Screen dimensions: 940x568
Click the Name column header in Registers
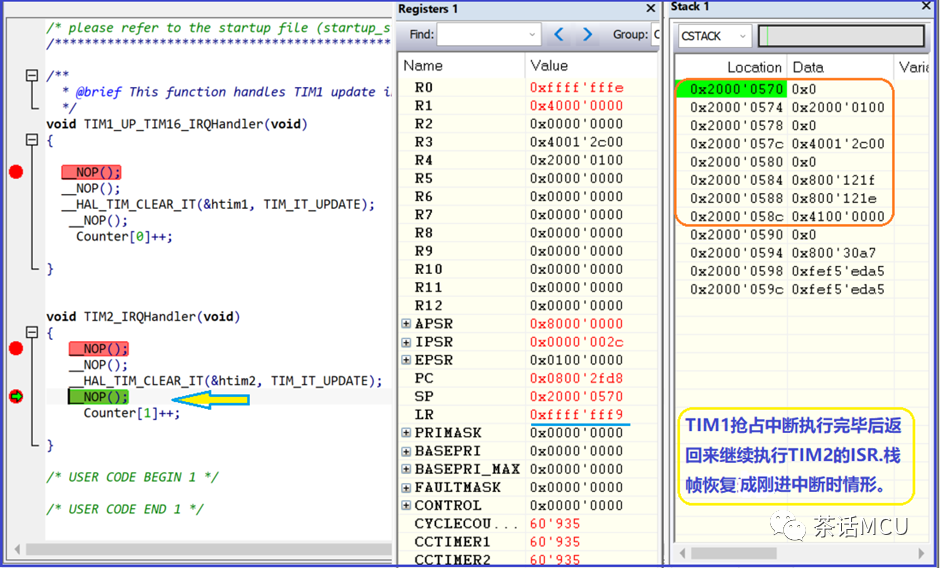tap(461, 66)
